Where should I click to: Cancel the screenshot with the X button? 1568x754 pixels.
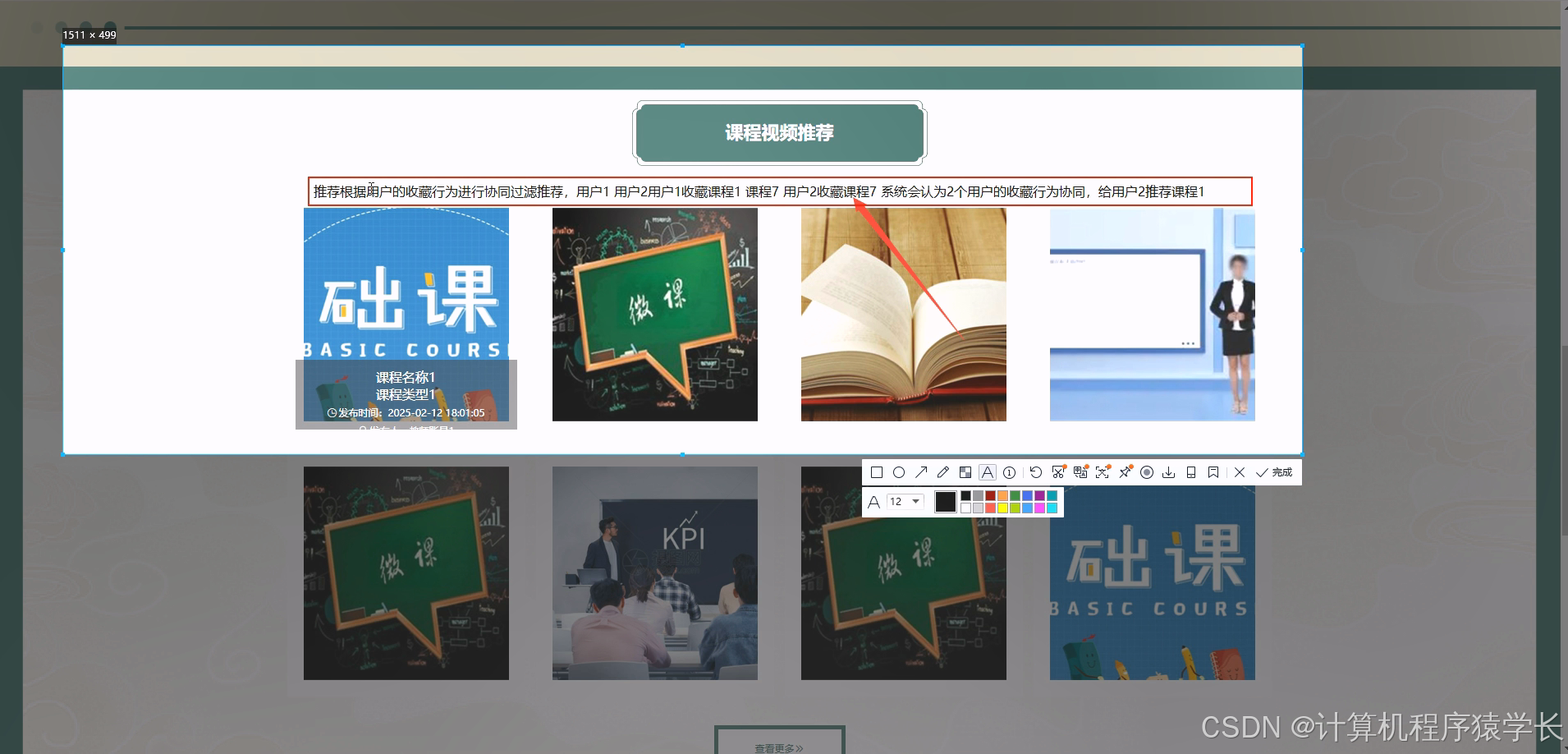click(x=1240, y=472)
